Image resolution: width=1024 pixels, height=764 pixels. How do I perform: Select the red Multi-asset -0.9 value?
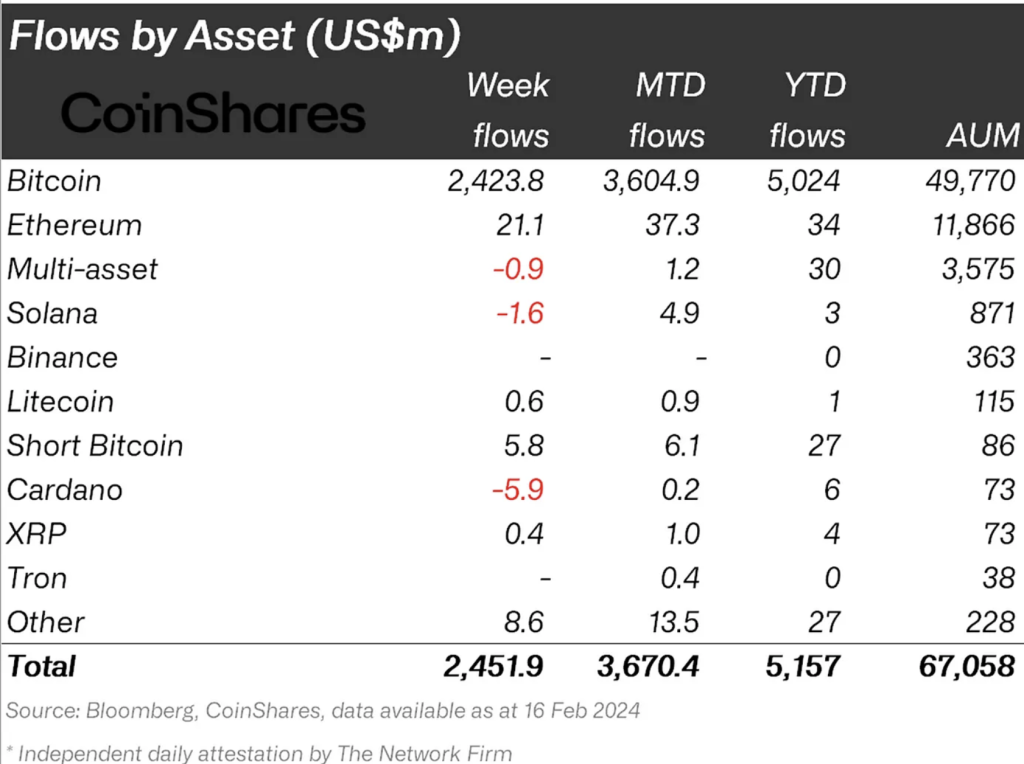[x=518, y=269]
